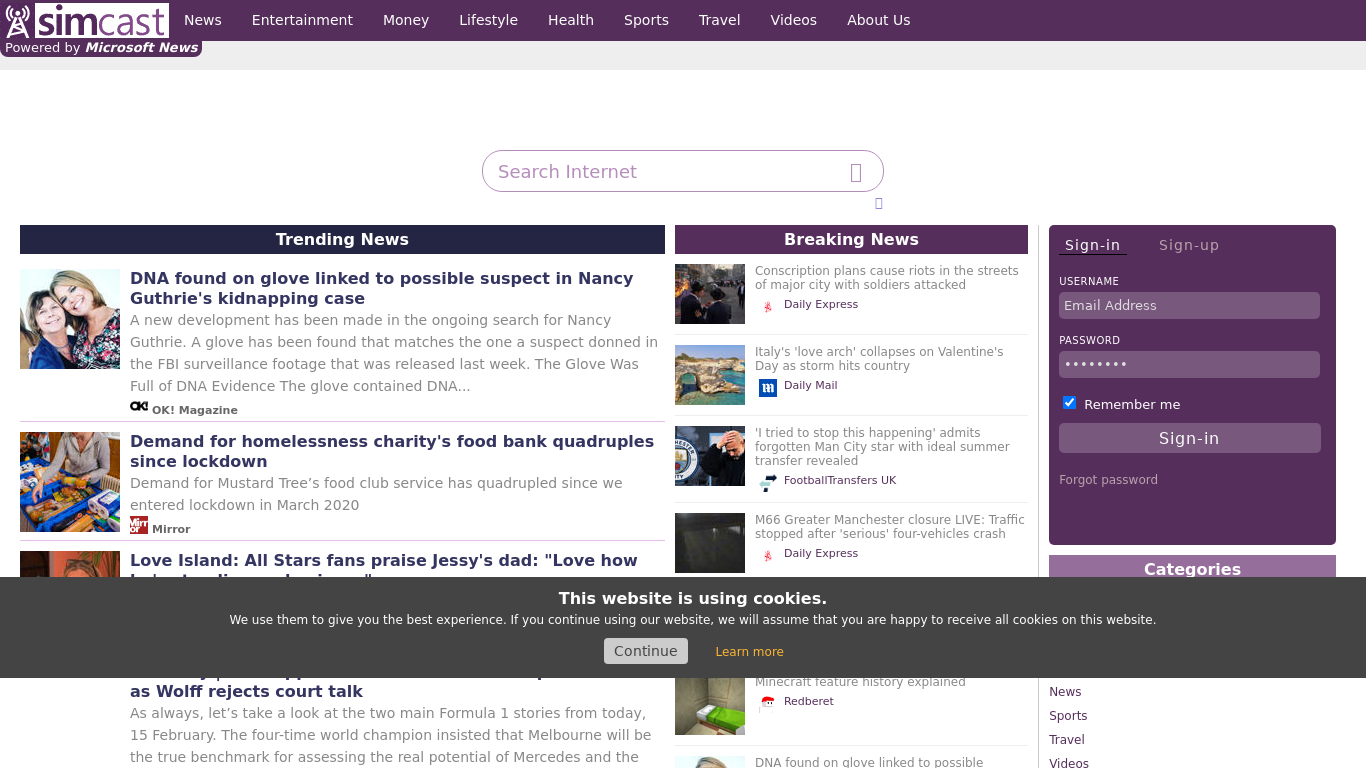Click the Forgot password link
Viewport: 1366px width, 768px height.
[x=1108, y=480]
